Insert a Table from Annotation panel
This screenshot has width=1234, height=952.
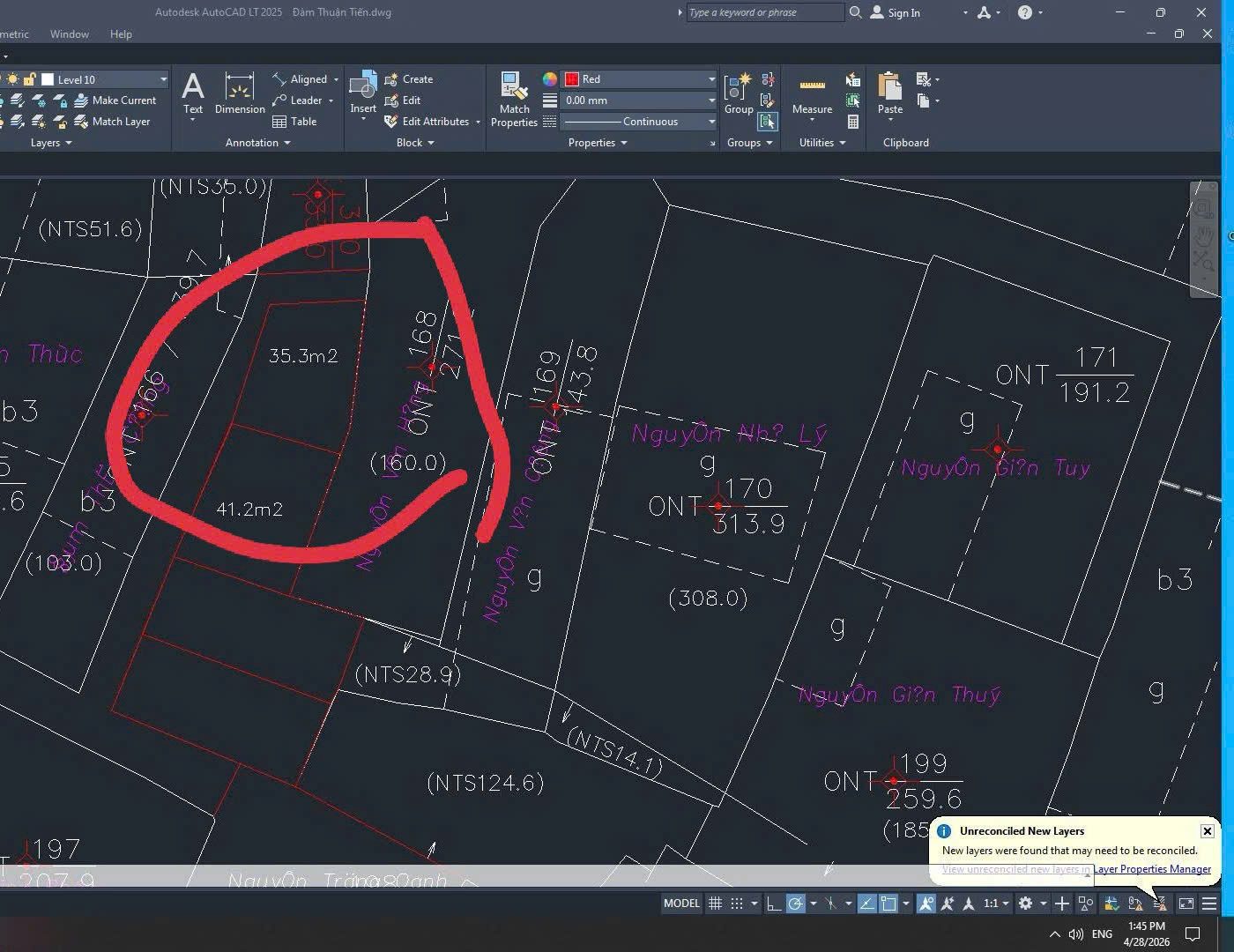[x=294, y=122]
